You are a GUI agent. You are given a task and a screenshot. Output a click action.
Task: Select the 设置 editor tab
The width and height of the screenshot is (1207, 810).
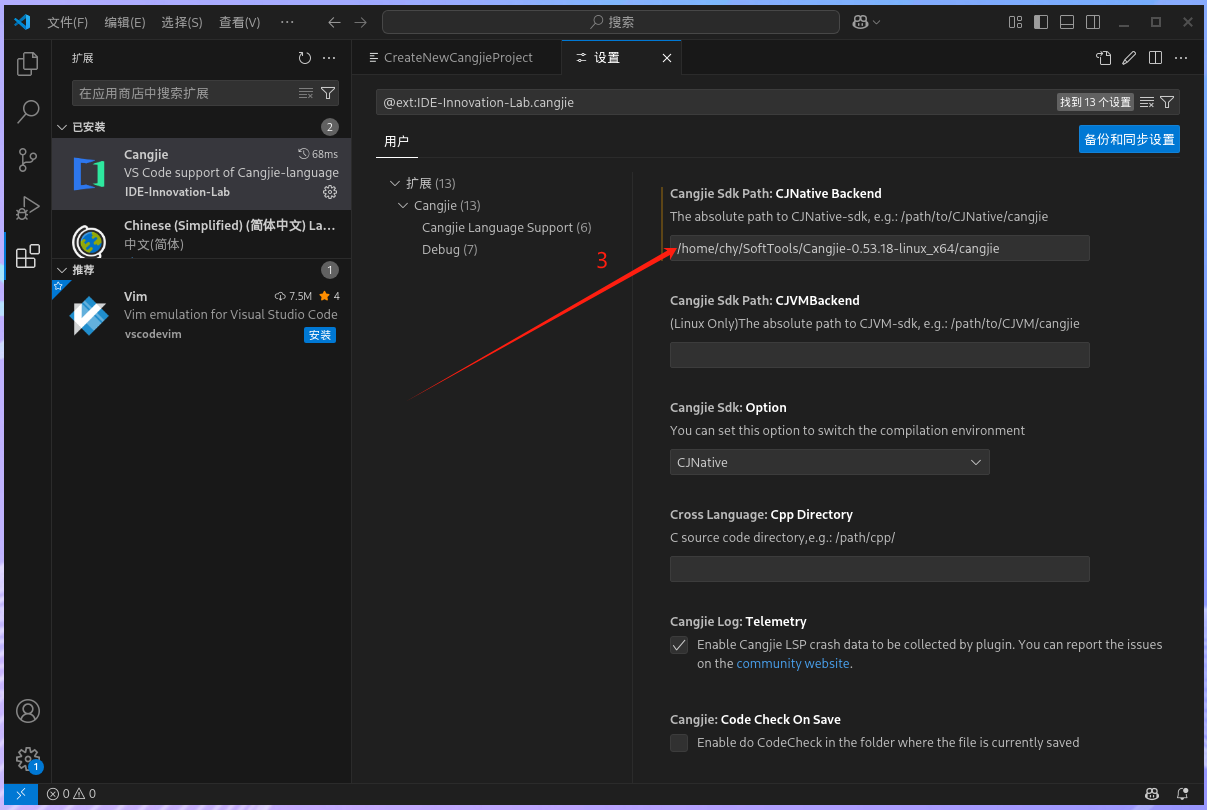tap(608, 58)
